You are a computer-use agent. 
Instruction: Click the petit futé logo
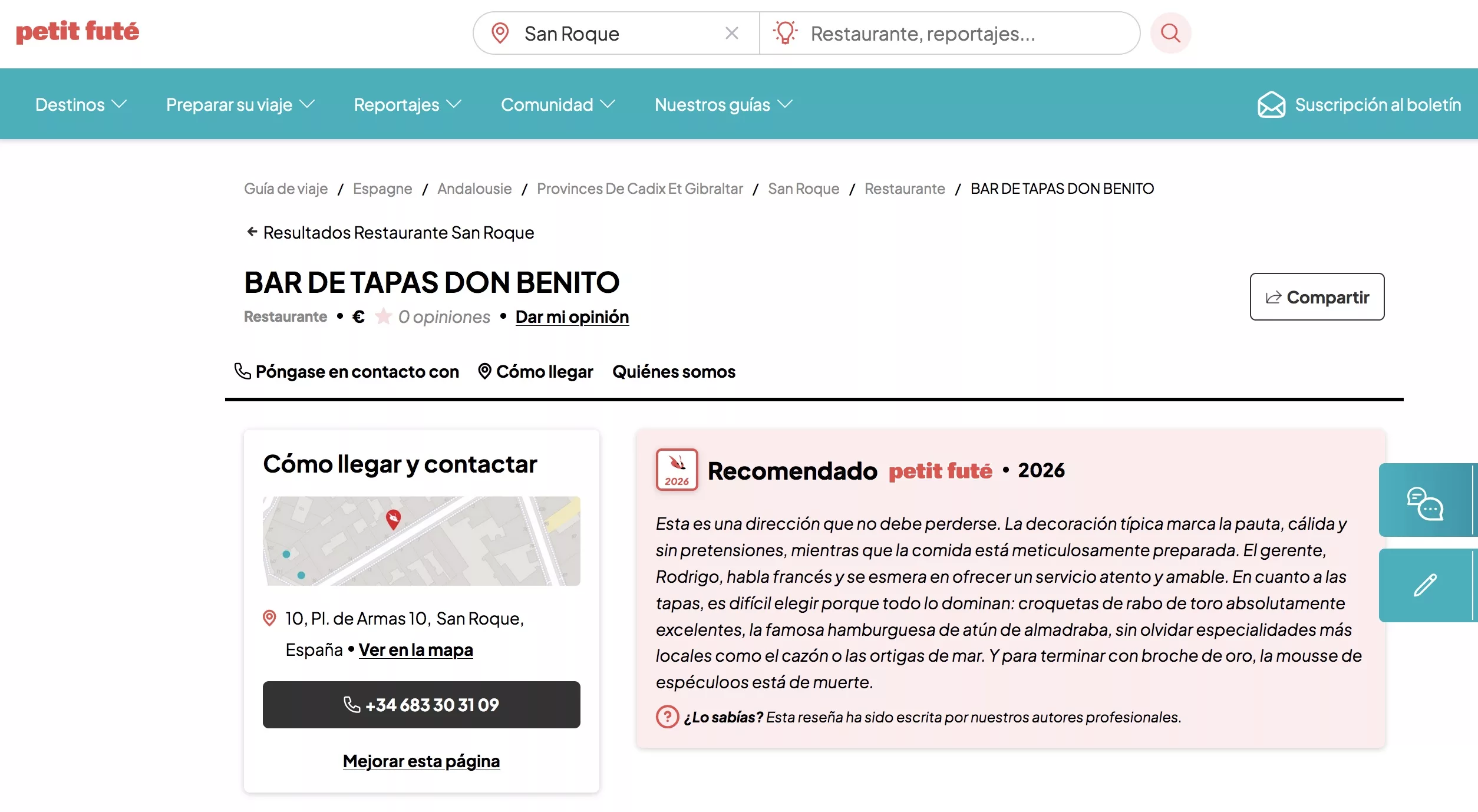pyautogui.click(x=77, y=32)
